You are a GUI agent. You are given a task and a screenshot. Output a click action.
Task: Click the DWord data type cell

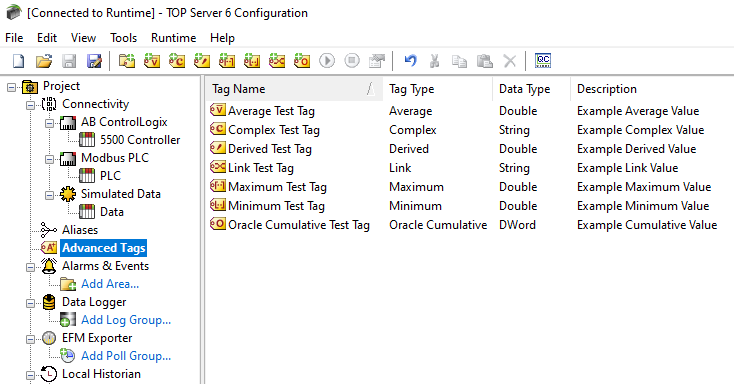(517, 225)
